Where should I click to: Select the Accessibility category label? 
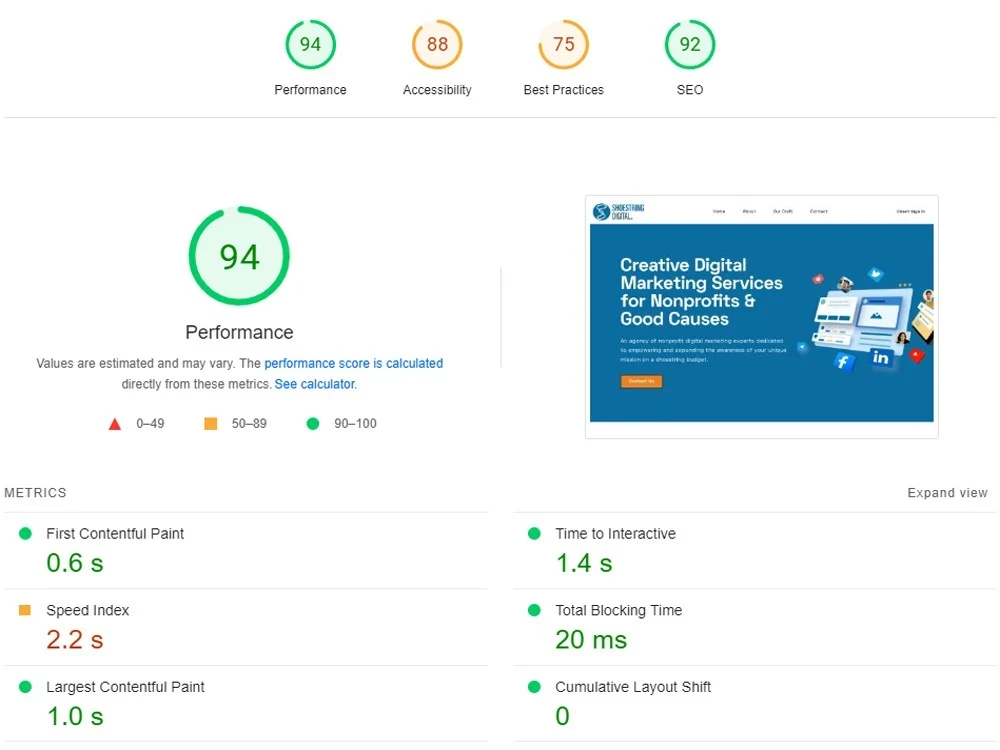click(437, 90)
